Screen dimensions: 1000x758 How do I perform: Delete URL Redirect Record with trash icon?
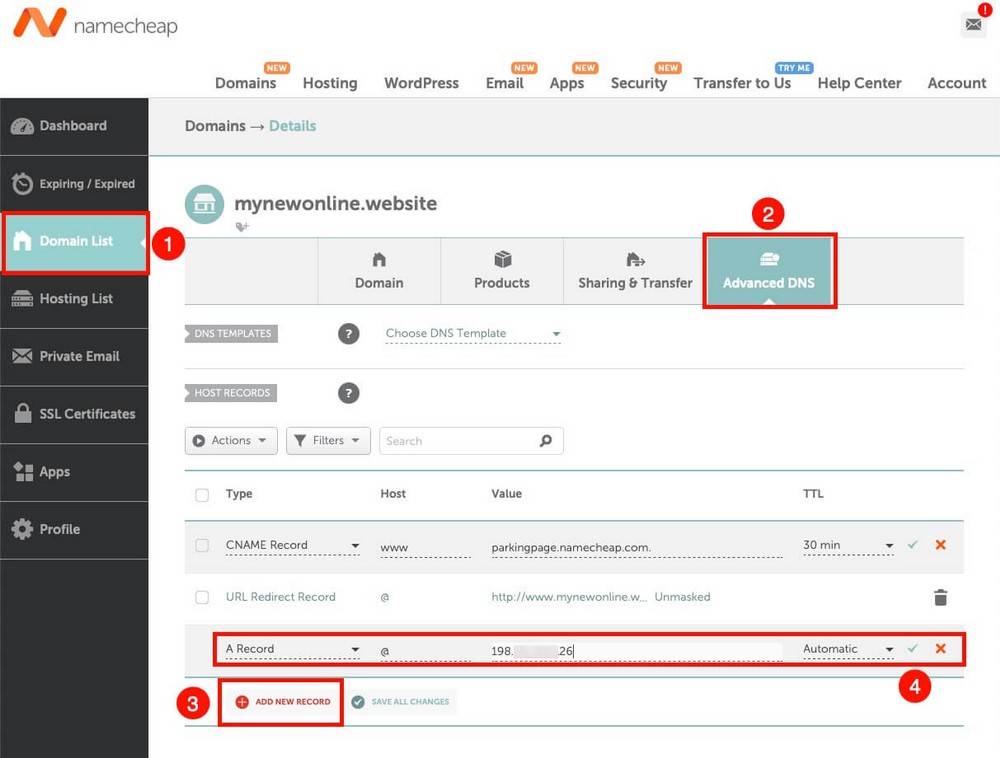940,597
